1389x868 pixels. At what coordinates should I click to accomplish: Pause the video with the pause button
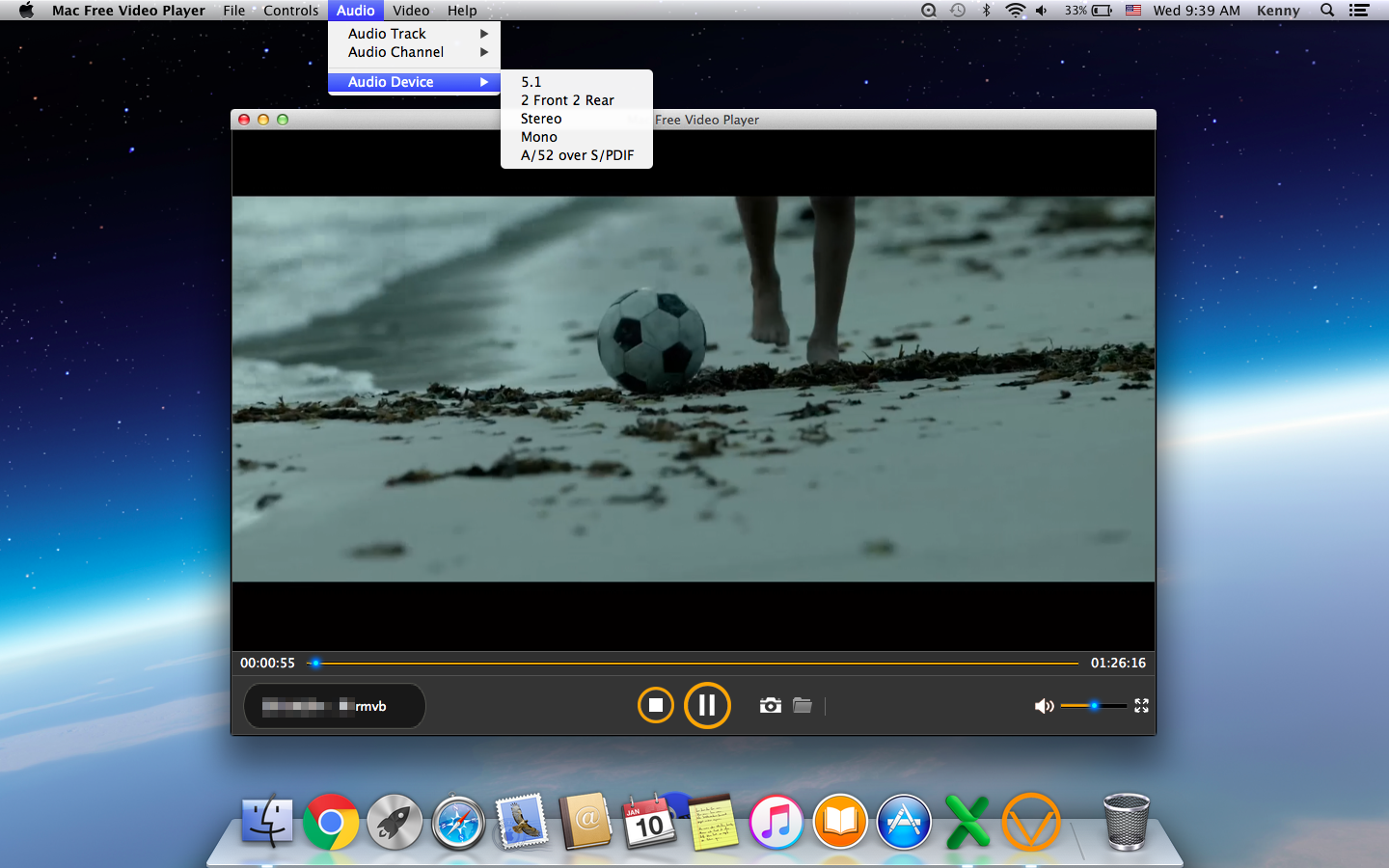pyautogui.click(x=707, y=705)
